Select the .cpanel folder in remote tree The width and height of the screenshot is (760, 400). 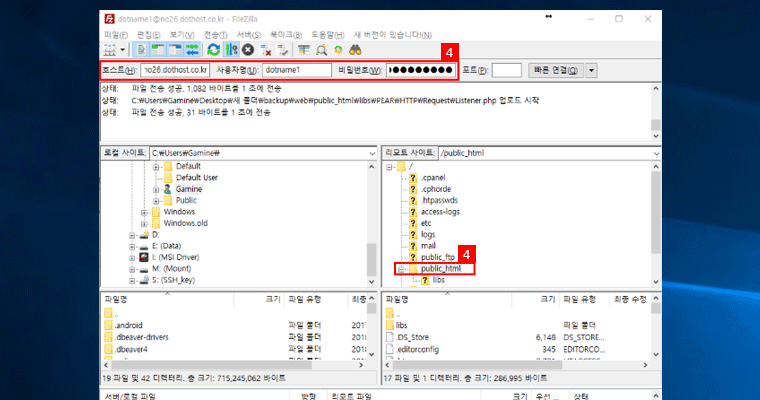(x=435, y=178)
